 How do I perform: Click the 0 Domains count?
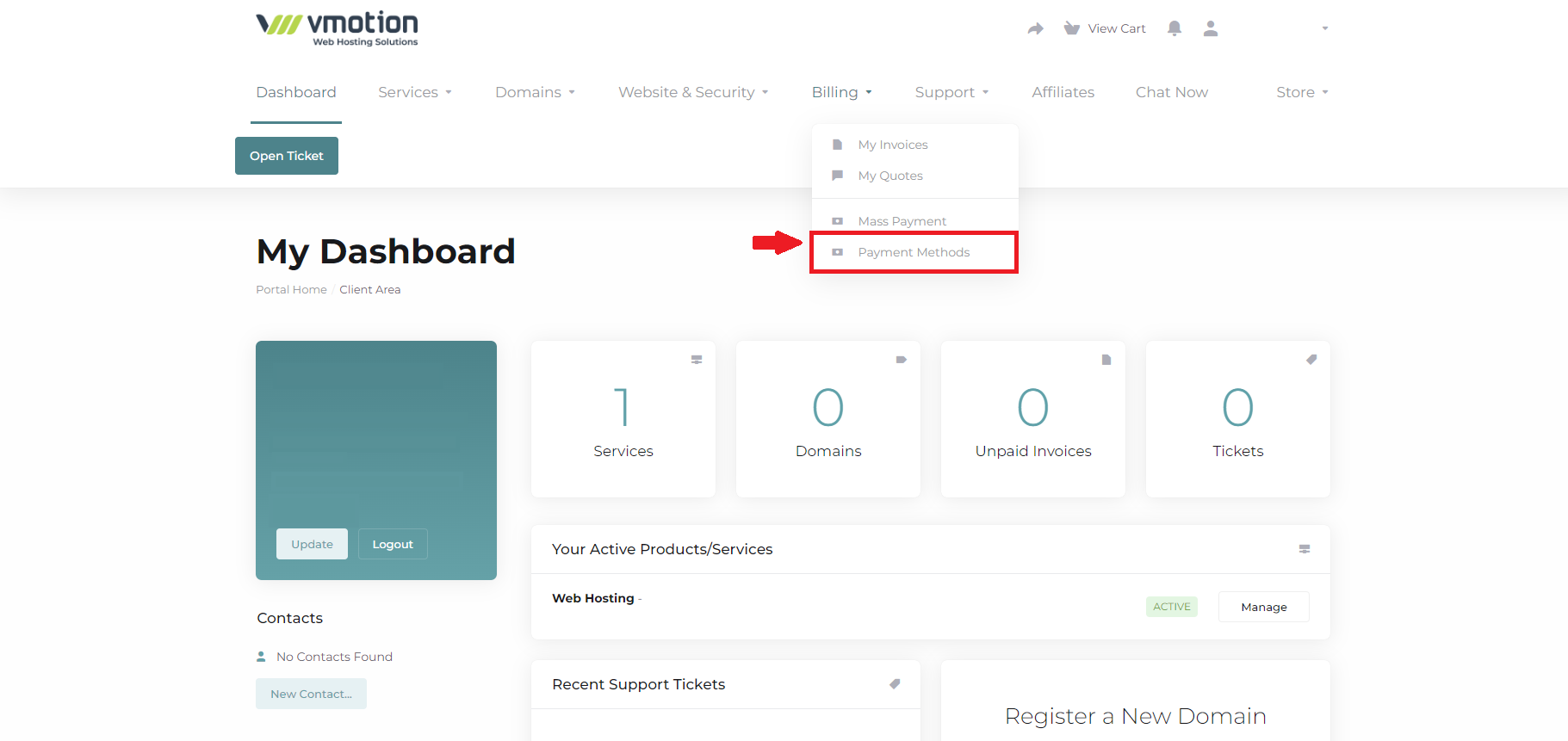(828, 407)
